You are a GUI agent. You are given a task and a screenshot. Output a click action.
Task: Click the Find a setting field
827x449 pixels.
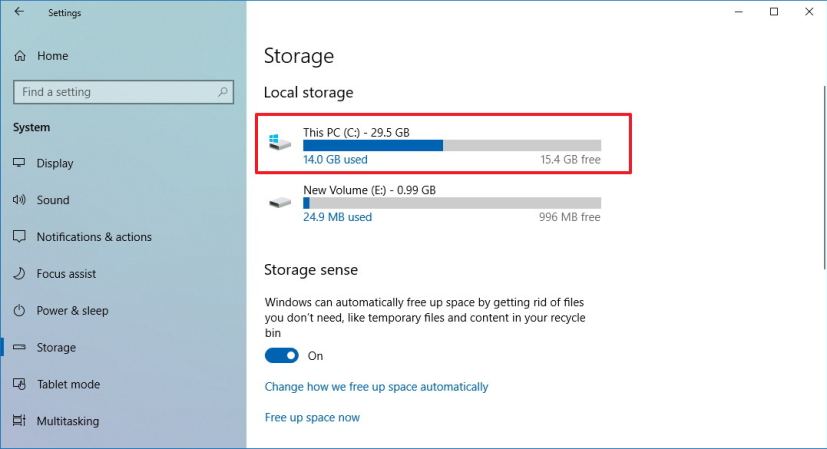[x=123, y=92]
